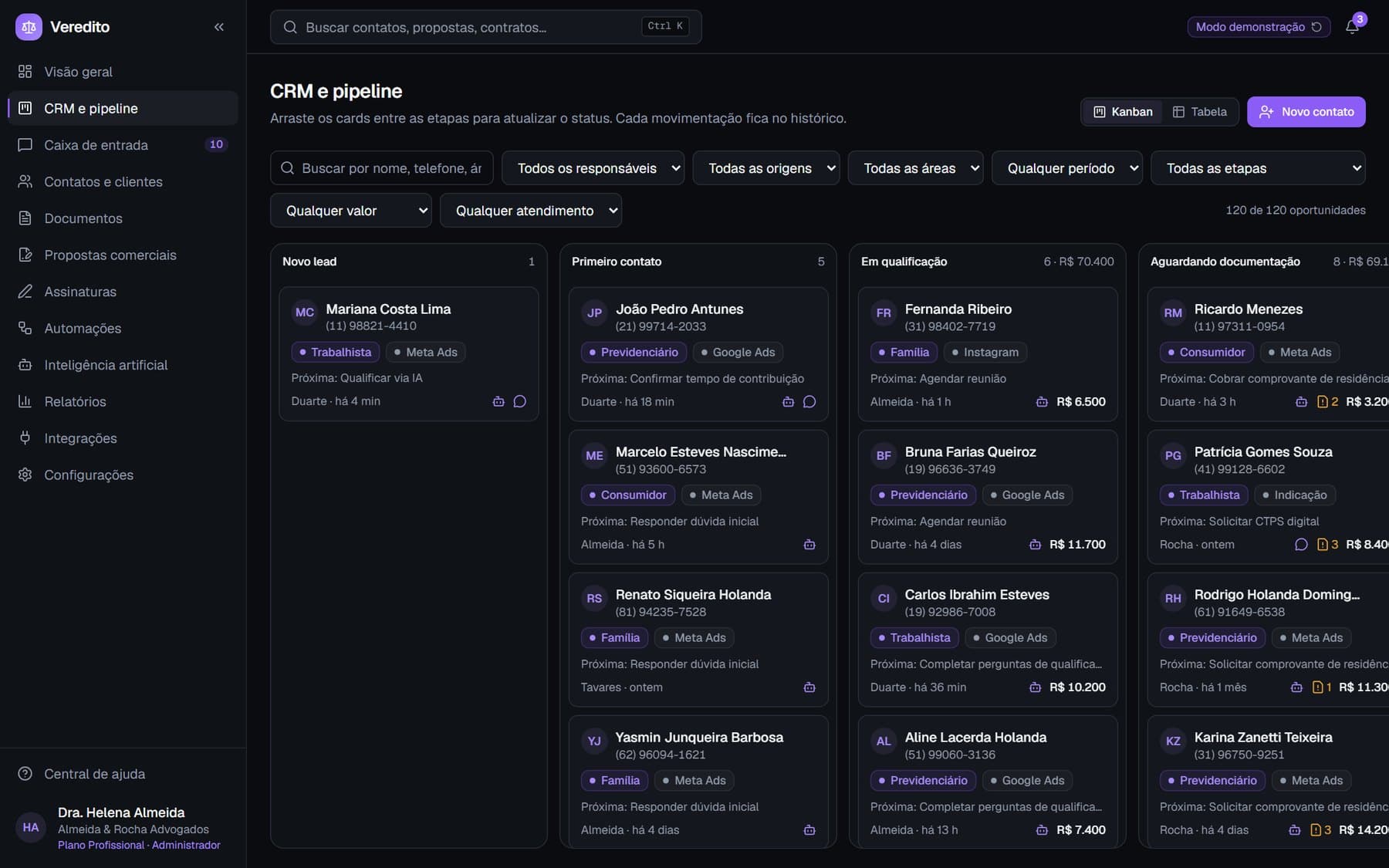This screenshot has width=1389, height=868.
Task: Focus the search by name or phone field
Action: point(382,168)
